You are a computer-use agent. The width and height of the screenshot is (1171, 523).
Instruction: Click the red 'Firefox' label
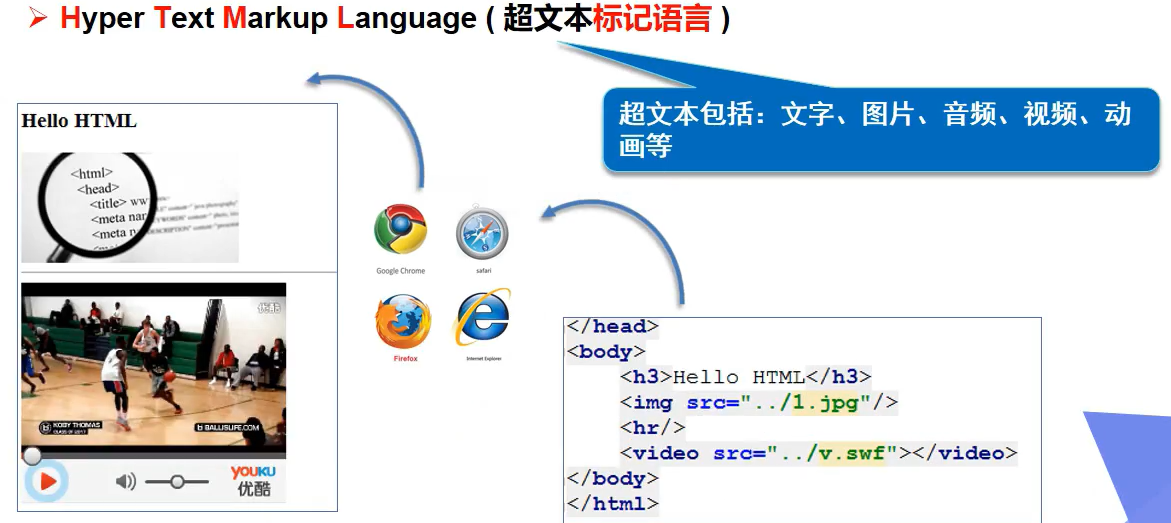tap(406, 359)
